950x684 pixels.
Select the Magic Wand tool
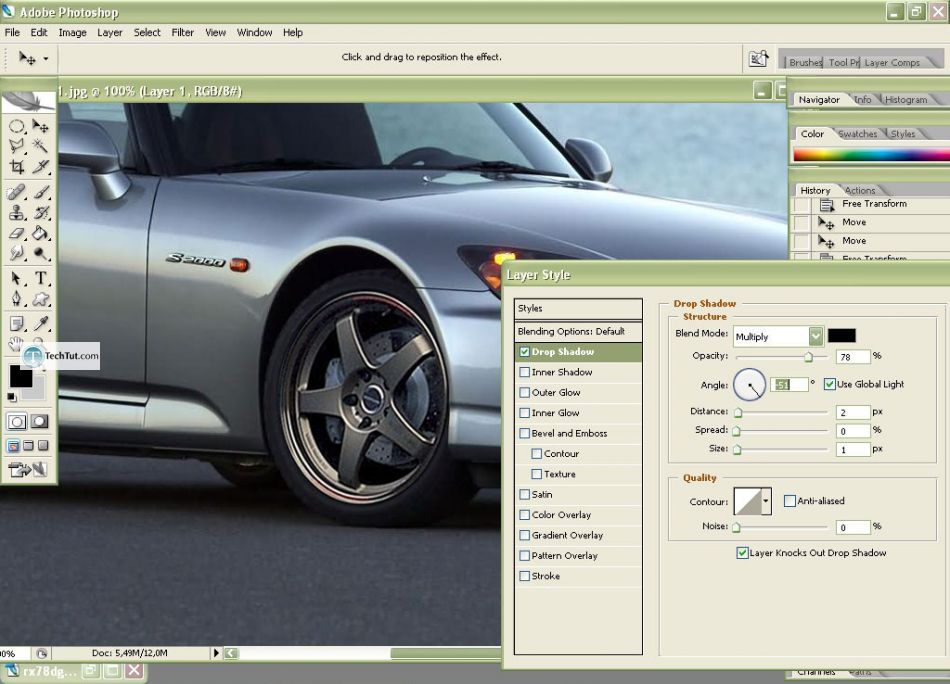tap(40, 145)
